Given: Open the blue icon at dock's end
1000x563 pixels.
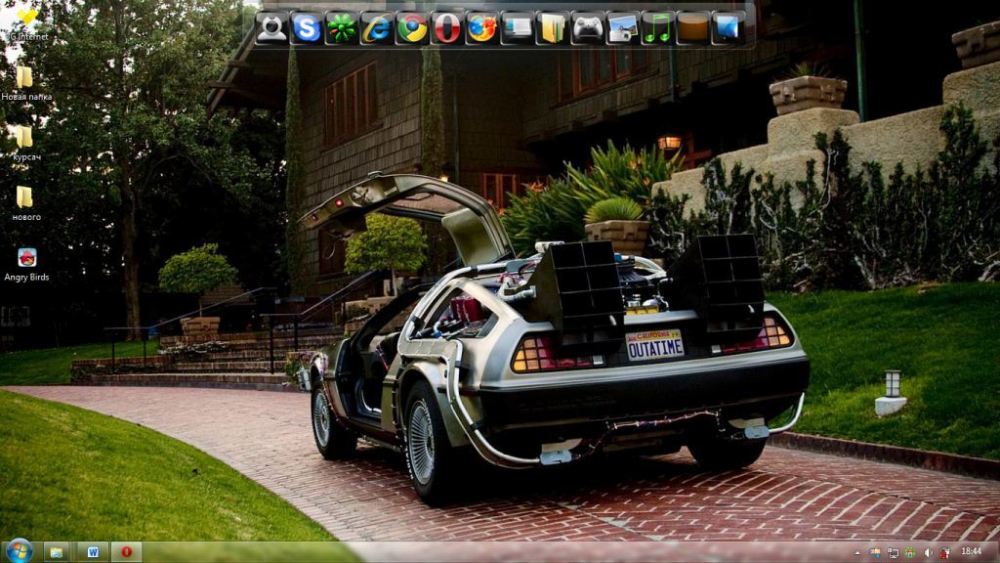Looking at the screenshot, I should click(x=728, y=29).
